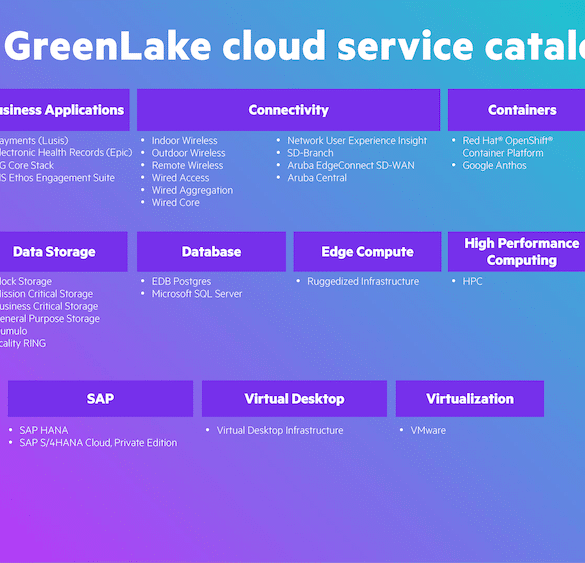Click 5G Core Stack item
This screenshot has width=585, height=563.
point(27,165)
